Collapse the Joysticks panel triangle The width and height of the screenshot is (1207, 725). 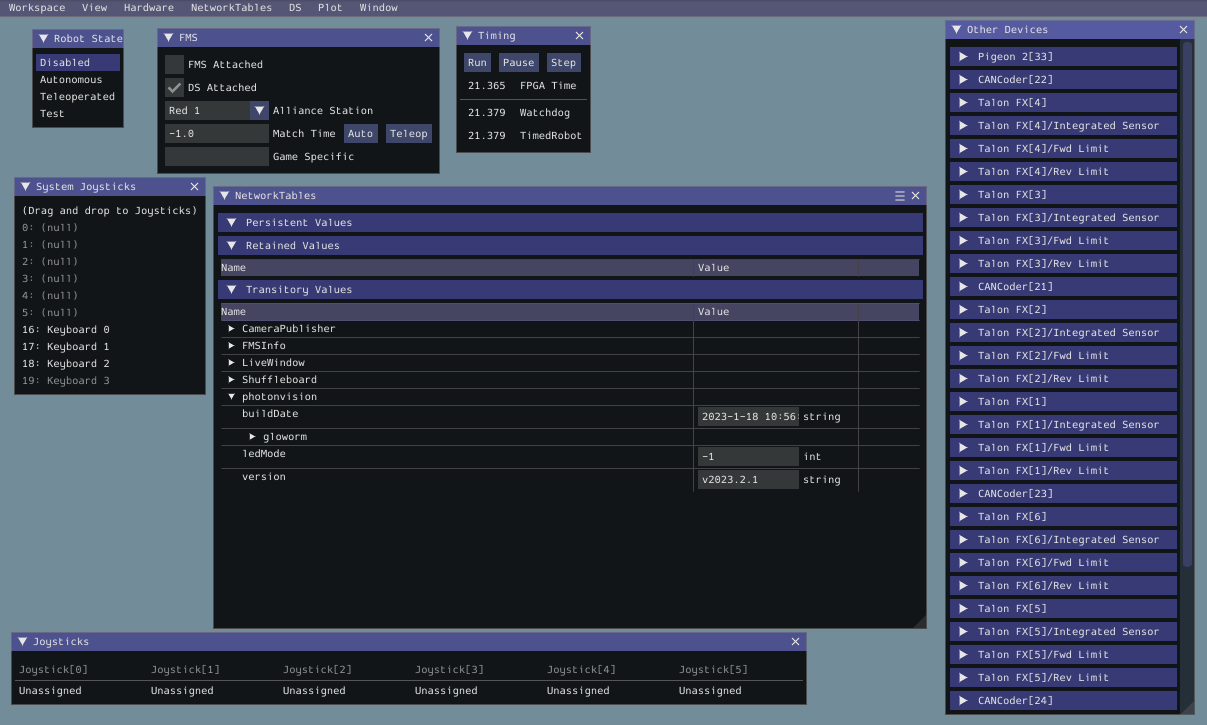pyautogui.click(x=21, y=641)
